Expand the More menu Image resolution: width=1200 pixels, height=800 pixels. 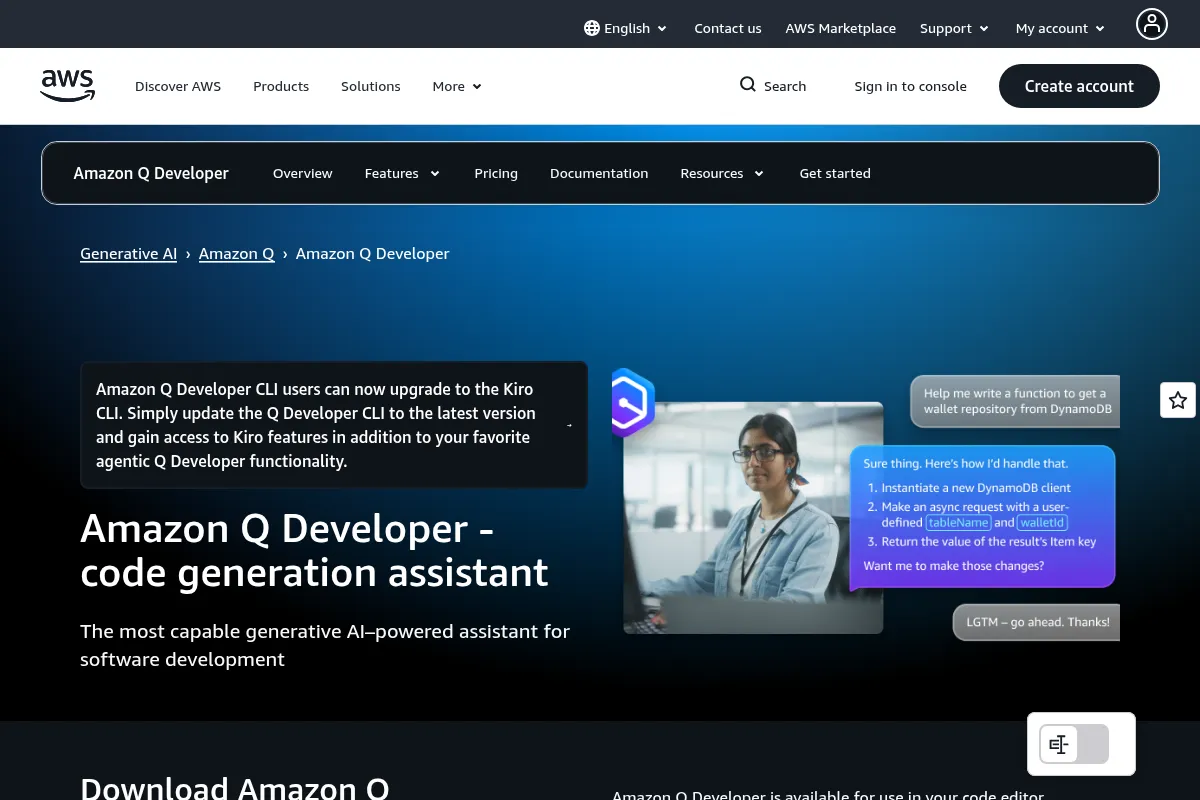pyautogui.click(x=457, y=86)
